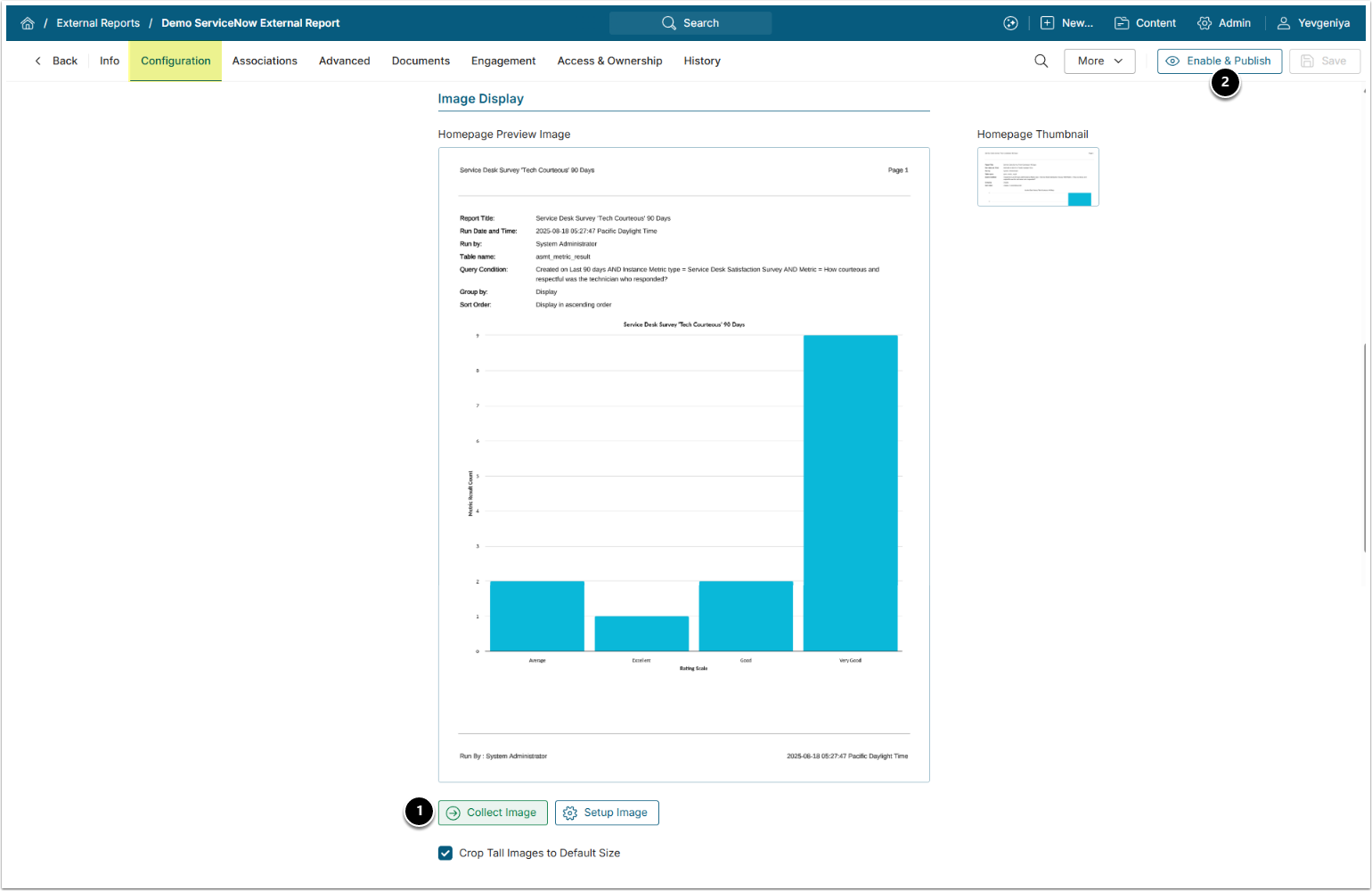The height and width of the screenshot is (891, 1372).
Task: Click the sparkle assistant icon in header
Action: [x=1010, y=23]
